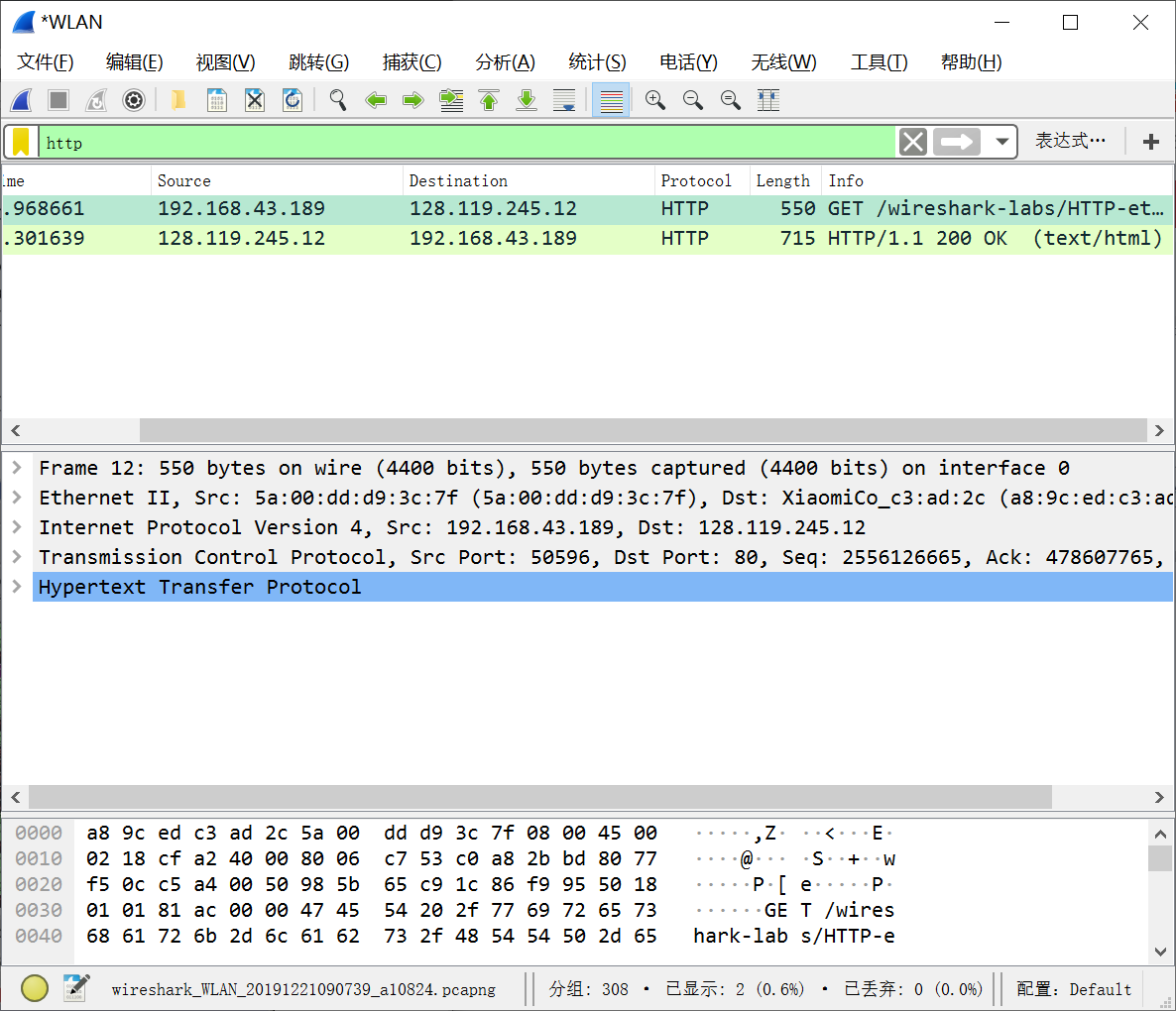Viewport: 1176px width, 1011px height.
Task: Find a packet with magnifier icon
Action: pos(337,100)
